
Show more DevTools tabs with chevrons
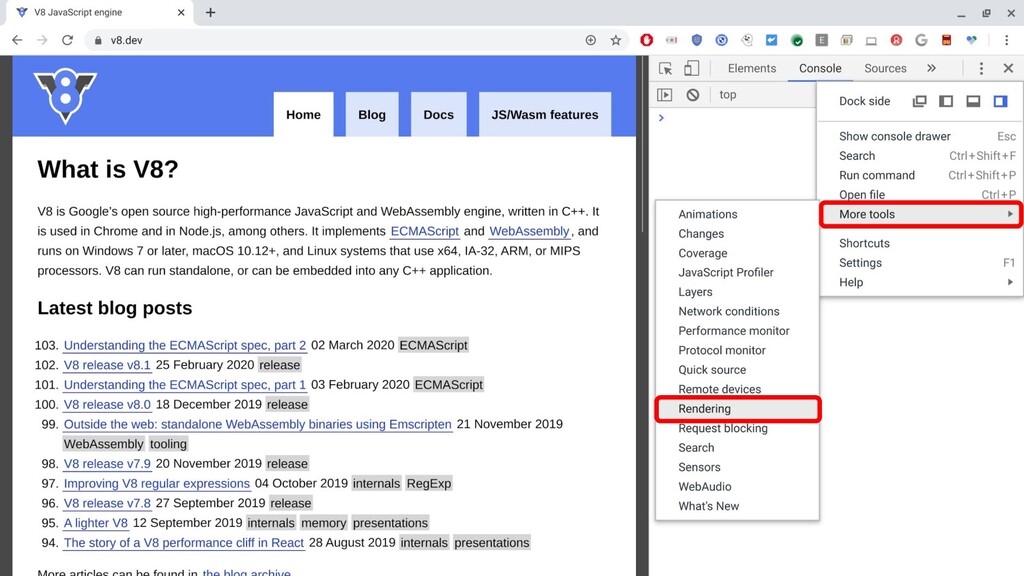coord(931,68)
